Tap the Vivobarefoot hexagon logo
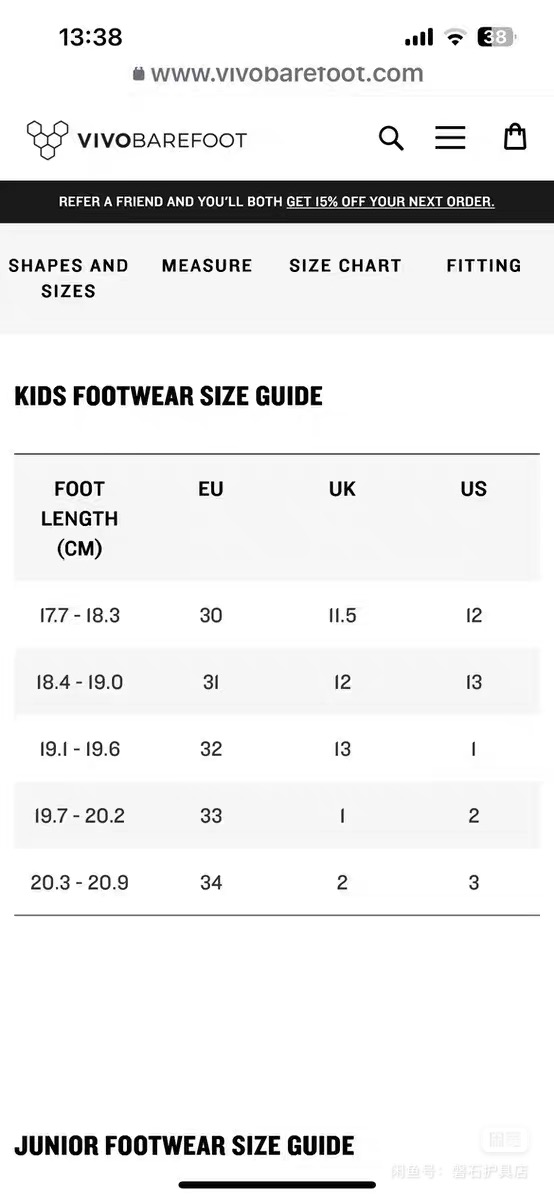 click(x=47, y=140)
